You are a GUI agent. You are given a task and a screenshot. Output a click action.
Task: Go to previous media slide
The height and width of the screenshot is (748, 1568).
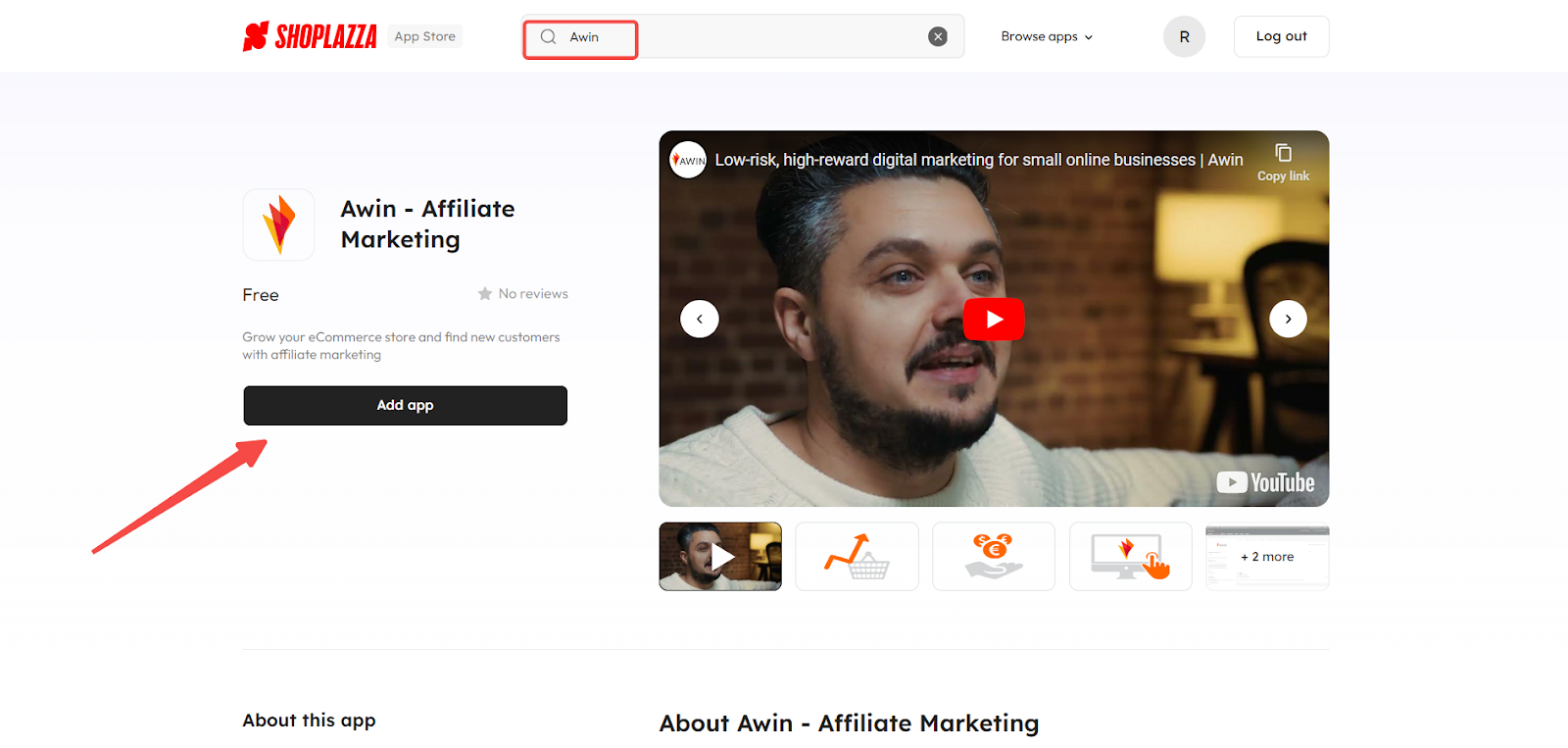pos(700,319)
